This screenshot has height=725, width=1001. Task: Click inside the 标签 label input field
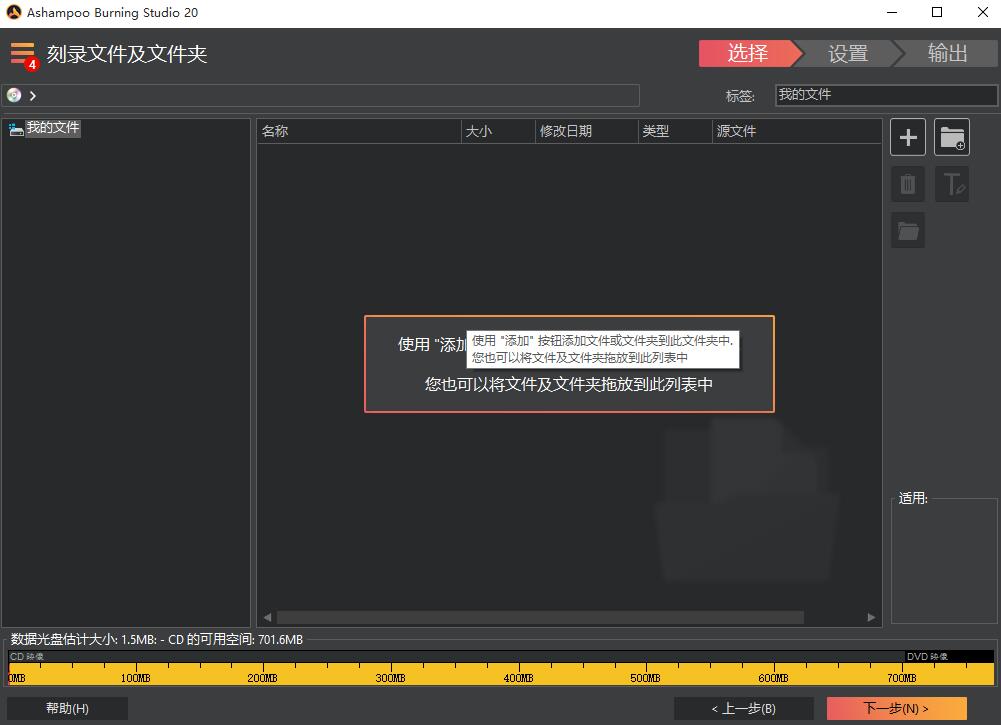pyautogui.click(x=884, y=95)
